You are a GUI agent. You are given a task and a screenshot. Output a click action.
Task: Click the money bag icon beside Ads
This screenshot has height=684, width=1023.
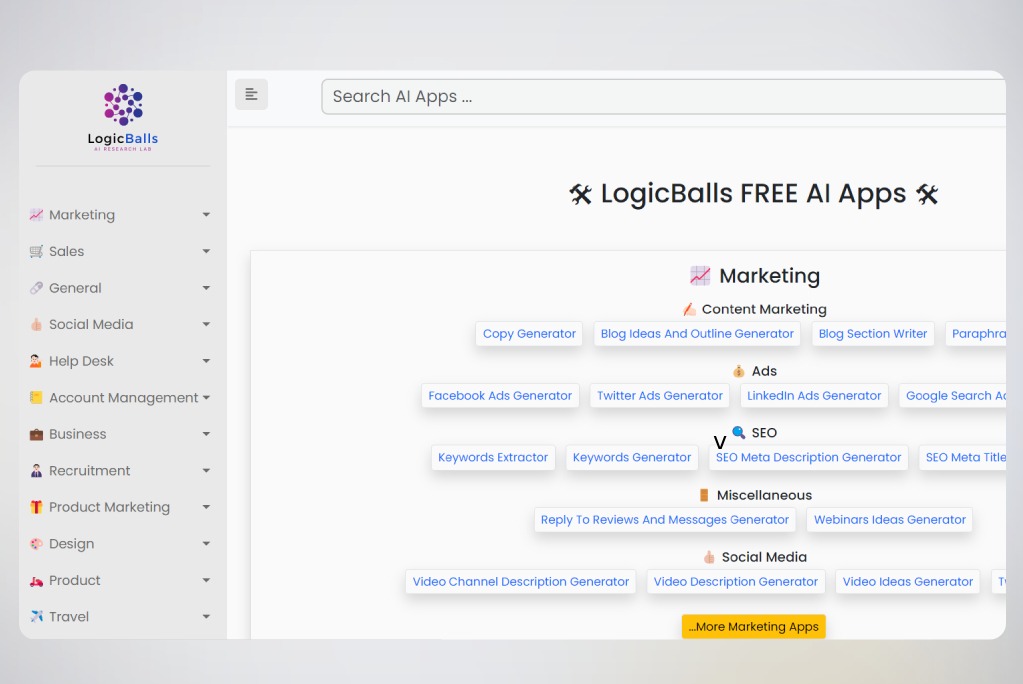[x=739, y=371]
